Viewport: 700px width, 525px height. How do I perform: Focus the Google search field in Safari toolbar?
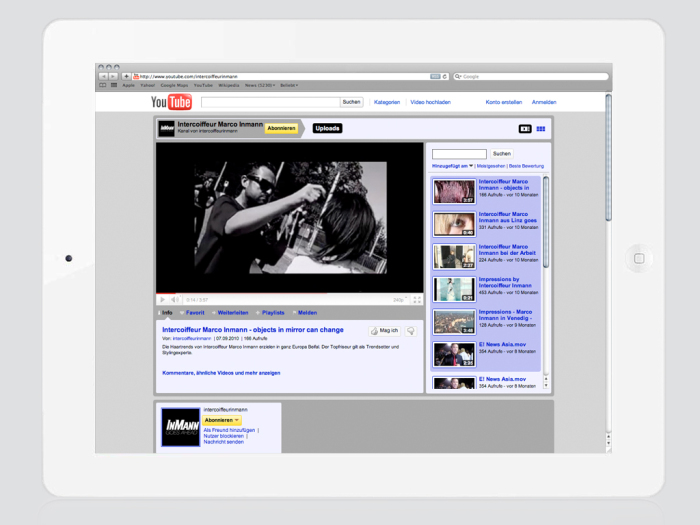click(x=531, y=76)
